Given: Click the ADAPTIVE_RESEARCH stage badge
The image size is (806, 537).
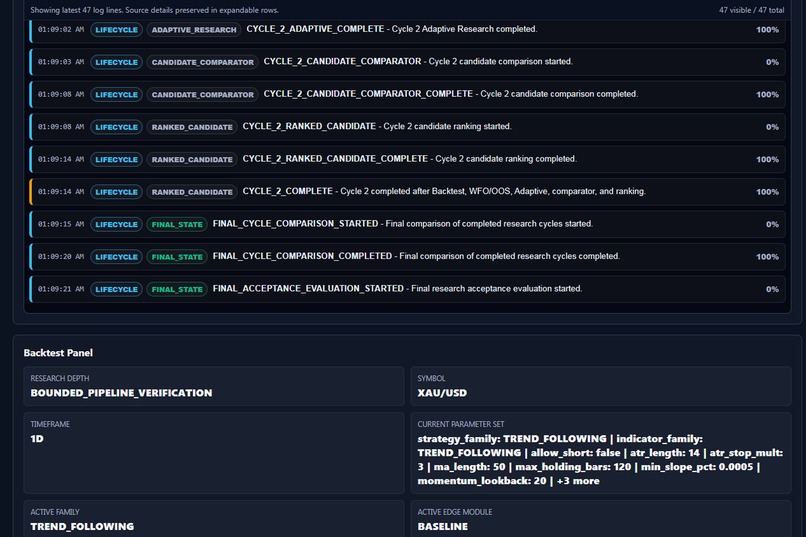Looking at the screenshot, I should coord(194,30).
